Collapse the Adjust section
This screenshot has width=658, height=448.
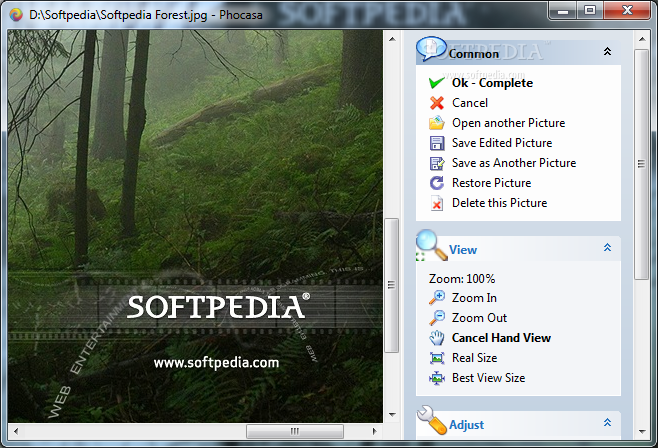[607, 422]
